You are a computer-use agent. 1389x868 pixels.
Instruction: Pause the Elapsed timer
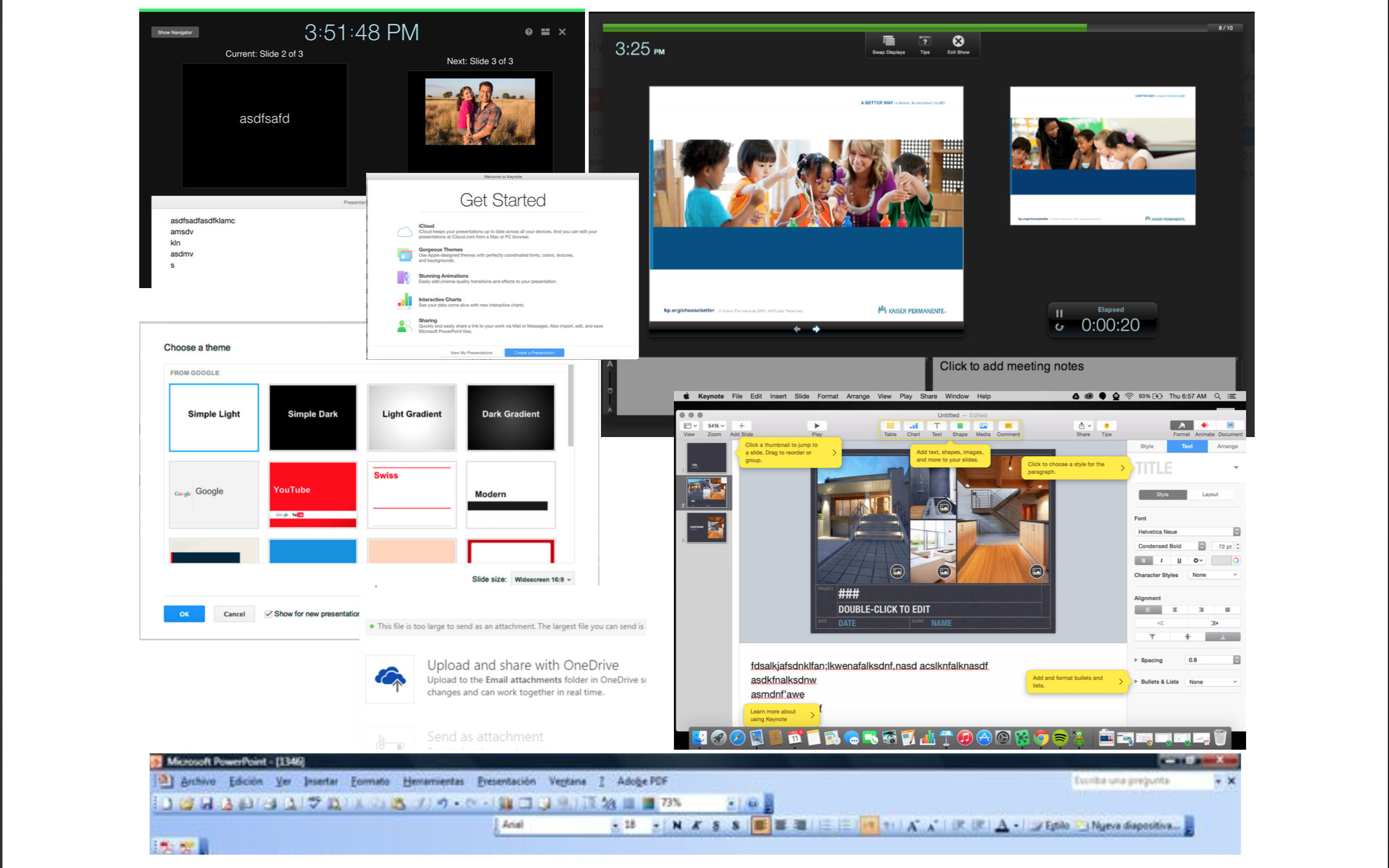tap(1059, 313)
